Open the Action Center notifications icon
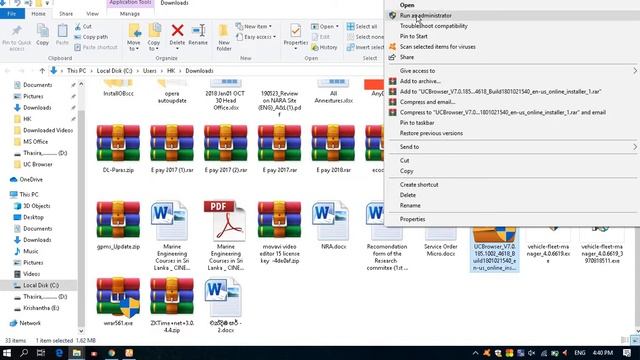The image size is (640, 360). 627,353
